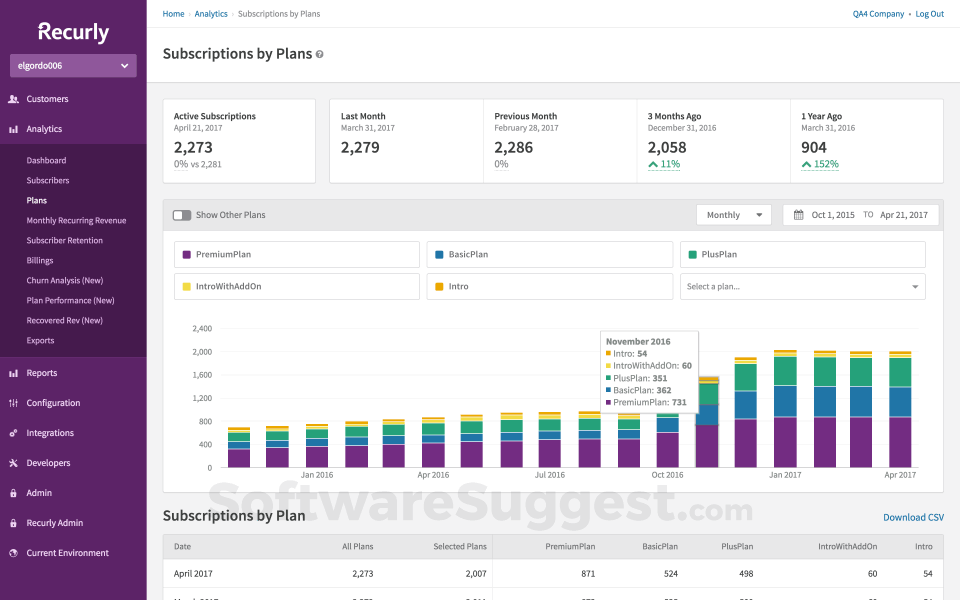The height and width of the screenshot is (600, 960).
Task: Expand the account switcher showing elgordo006
Action: point(72,65)
